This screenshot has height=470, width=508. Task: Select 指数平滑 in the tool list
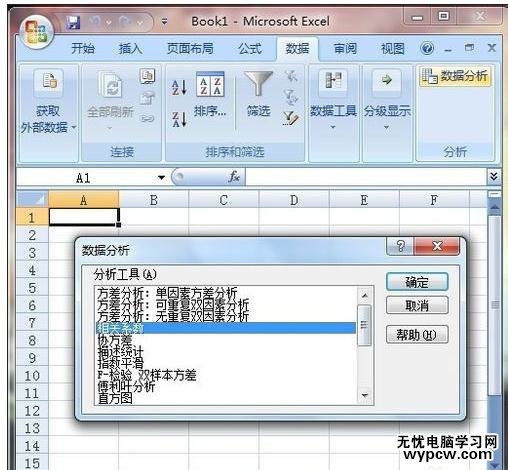(x=120, y=363)
